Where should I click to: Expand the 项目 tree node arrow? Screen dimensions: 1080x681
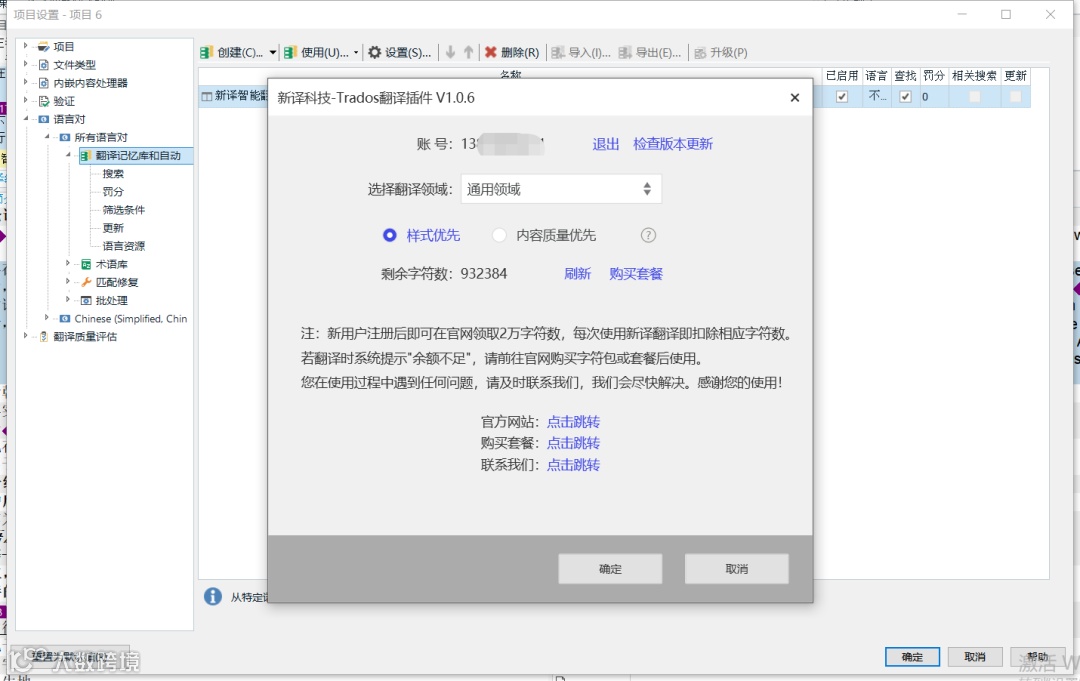click(25, 46)
